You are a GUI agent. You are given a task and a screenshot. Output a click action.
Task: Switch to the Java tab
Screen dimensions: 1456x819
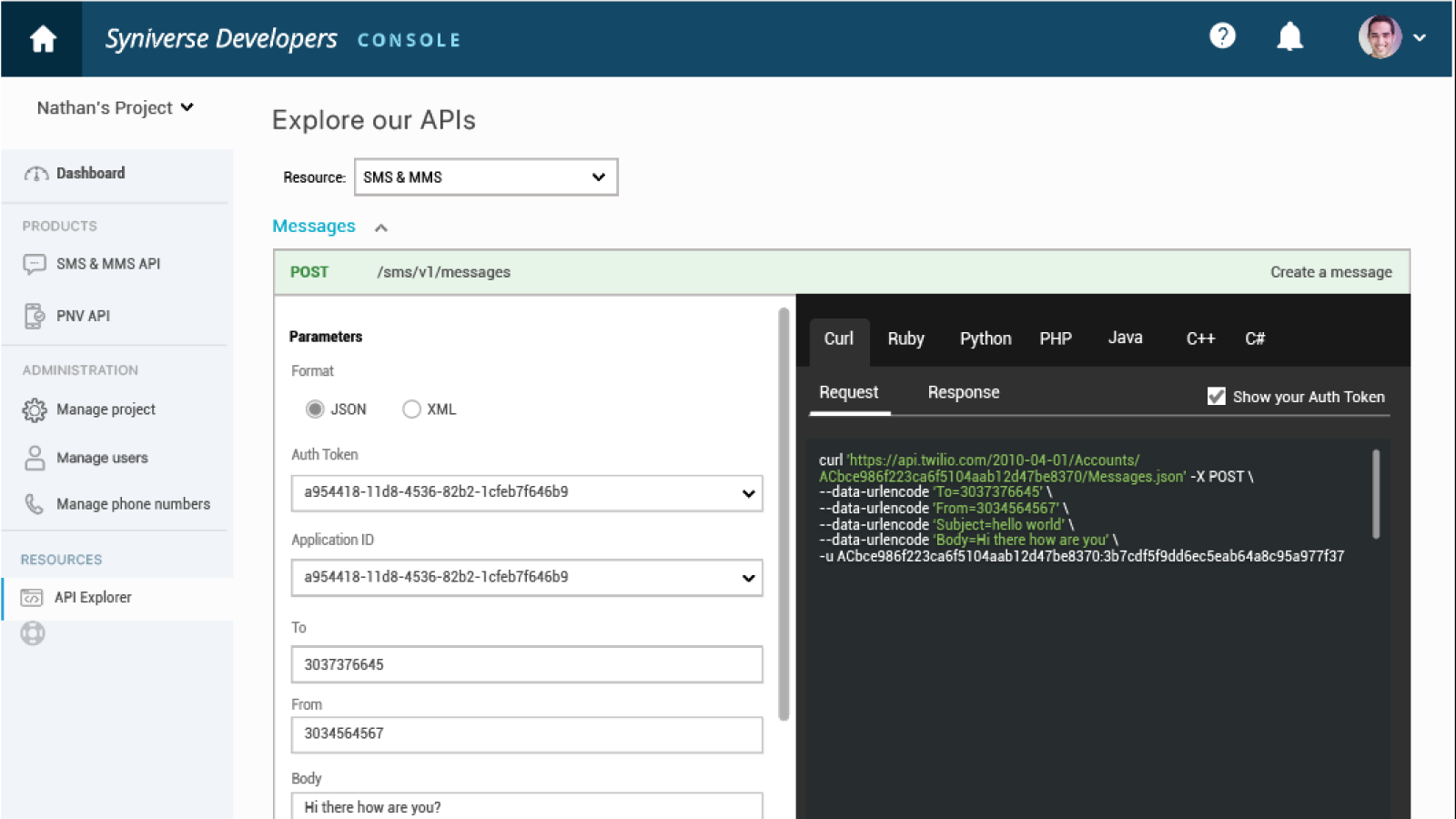click(1126, 338)
